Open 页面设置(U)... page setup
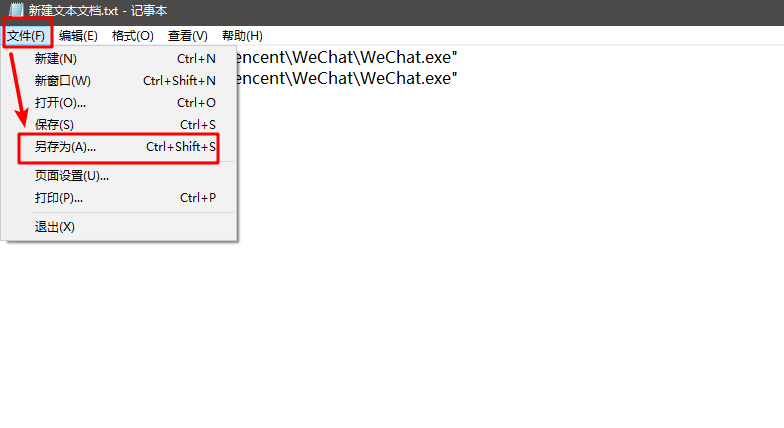The image size is (784, 428). (71, 176)
